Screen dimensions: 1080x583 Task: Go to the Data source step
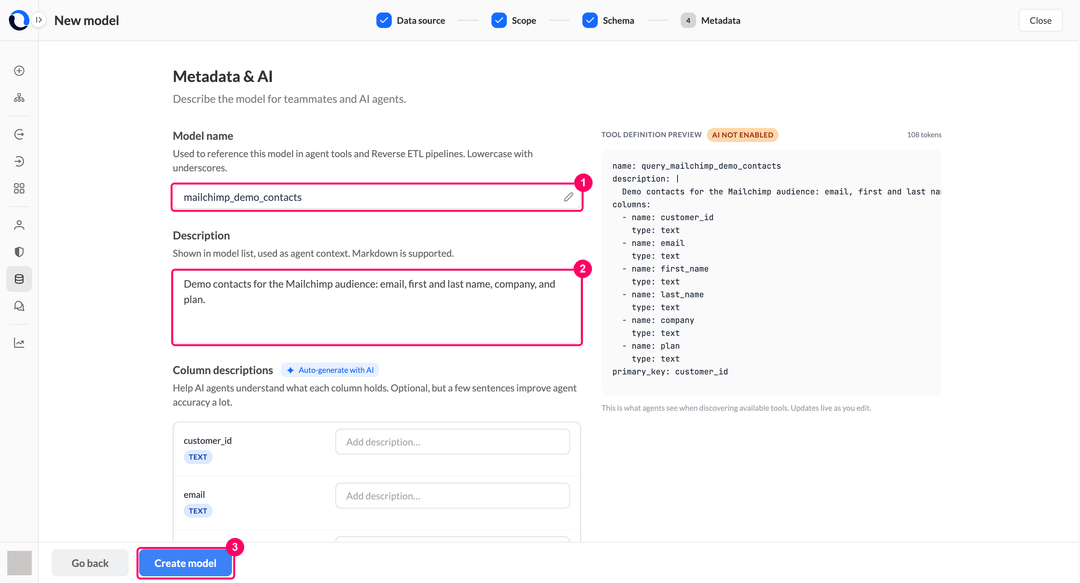(x=411, y=21)
